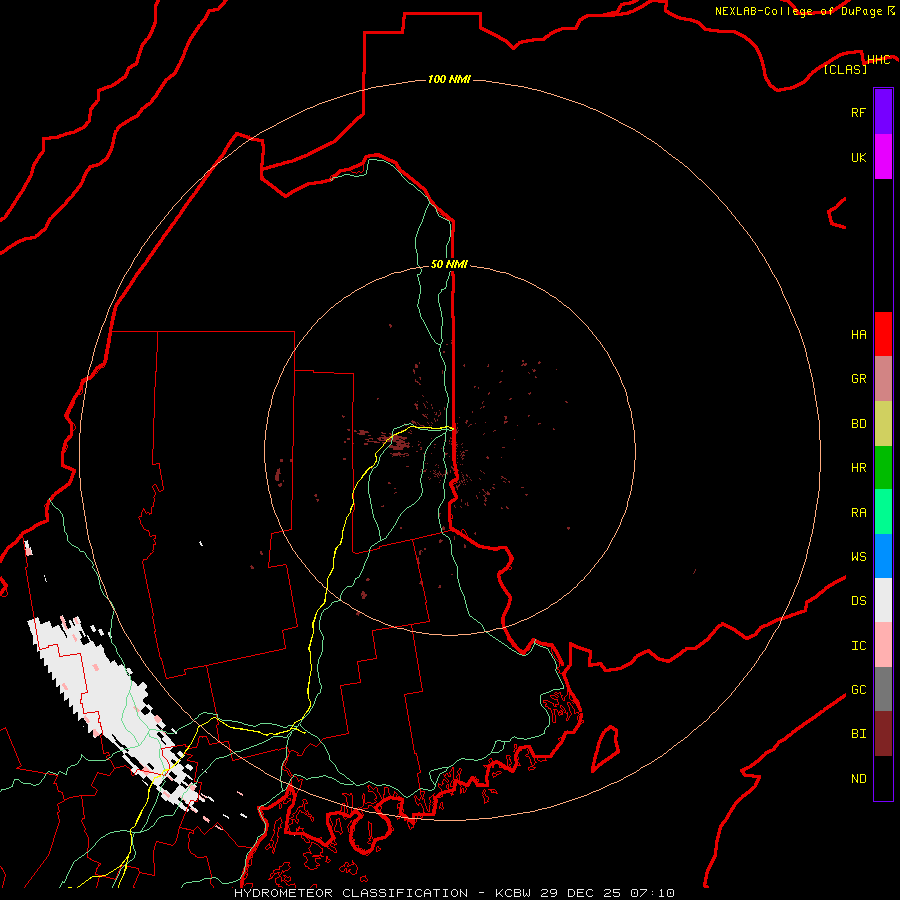Click the HA red legend swatch

[883, 334]
